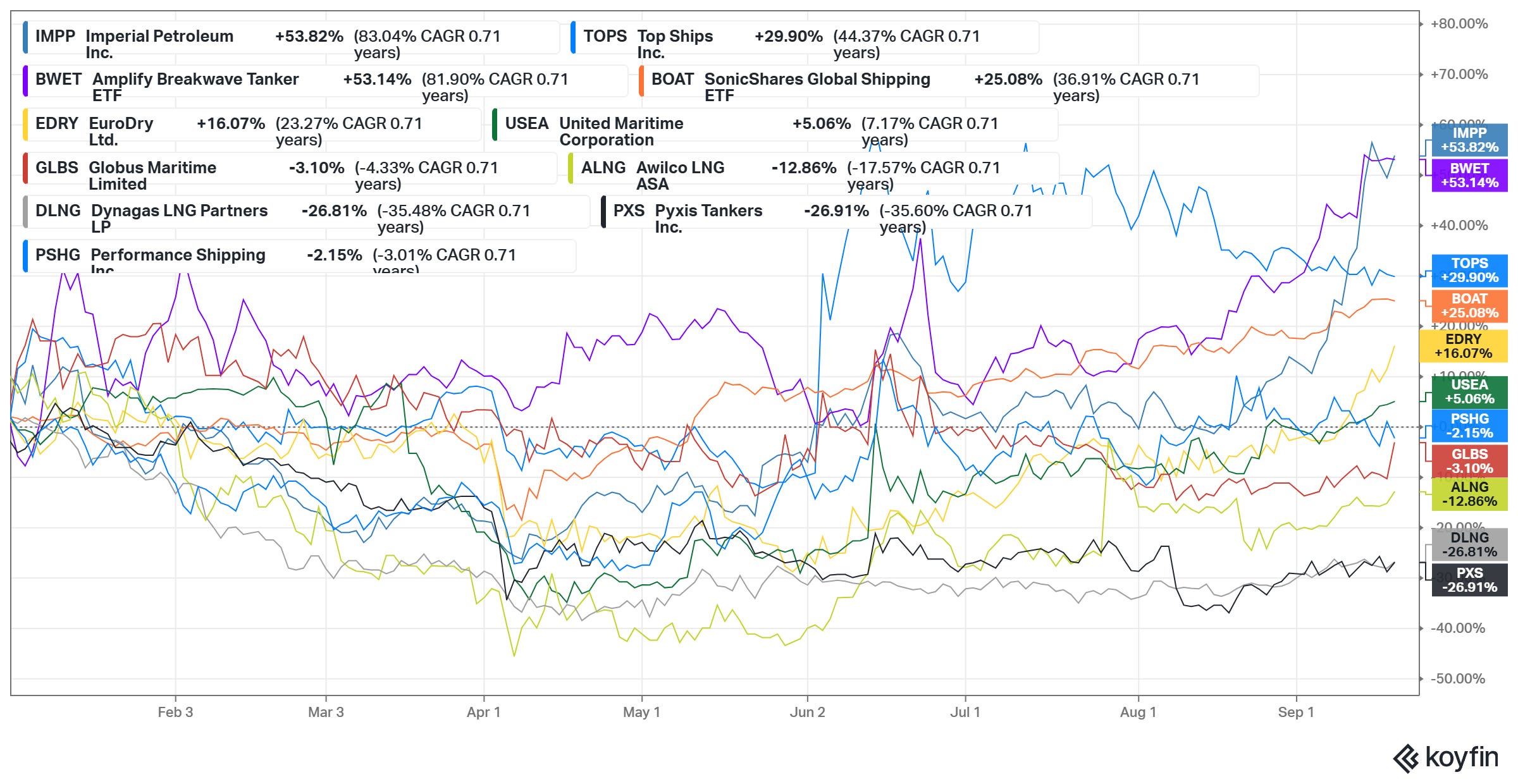Click the IMPP +53.82% axis price tag
This screenshot has height=784, width=1518.
[x=1469, y=140]
